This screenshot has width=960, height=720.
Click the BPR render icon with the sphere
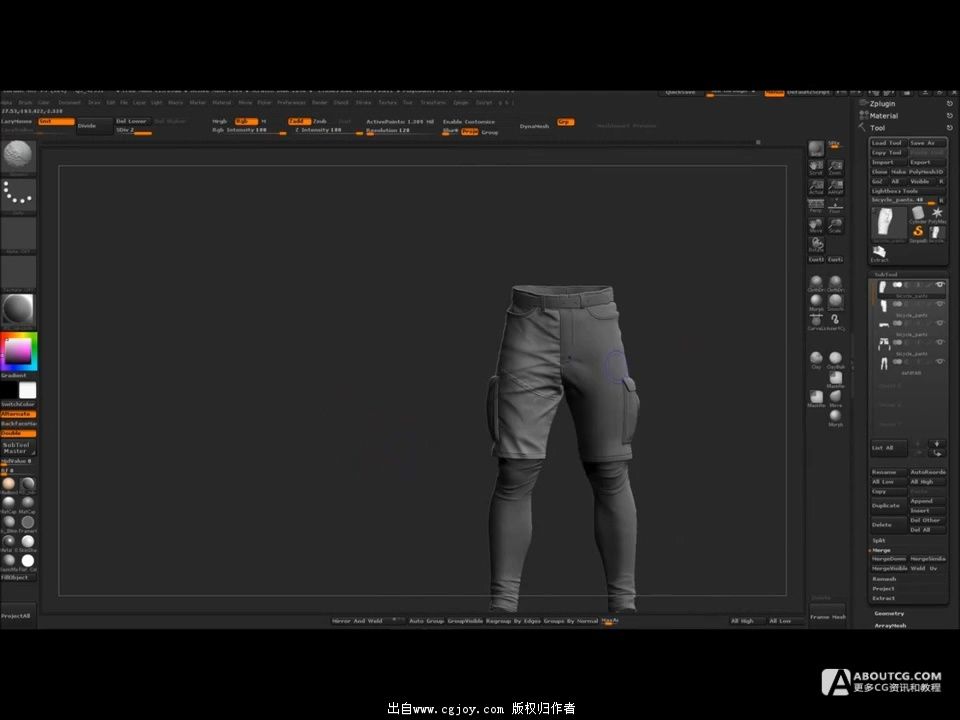(816, 149)
